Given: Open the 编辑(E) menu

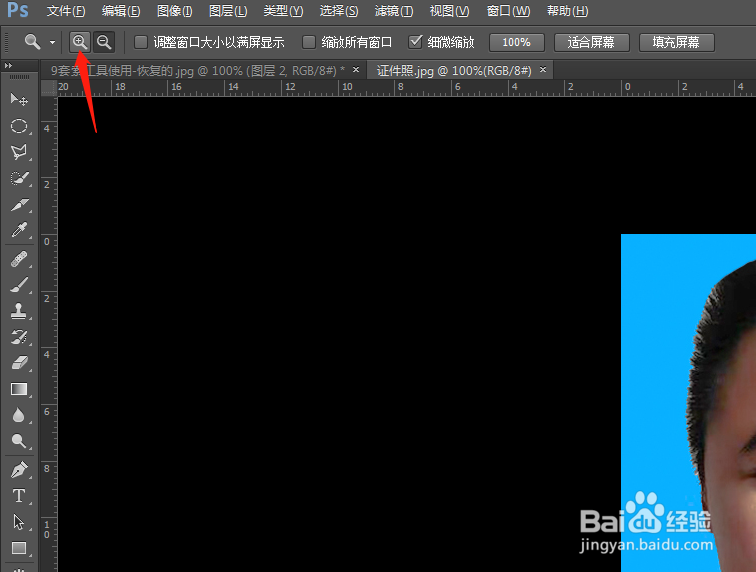Looking at the screenshot, I should (x=121, y=11).
